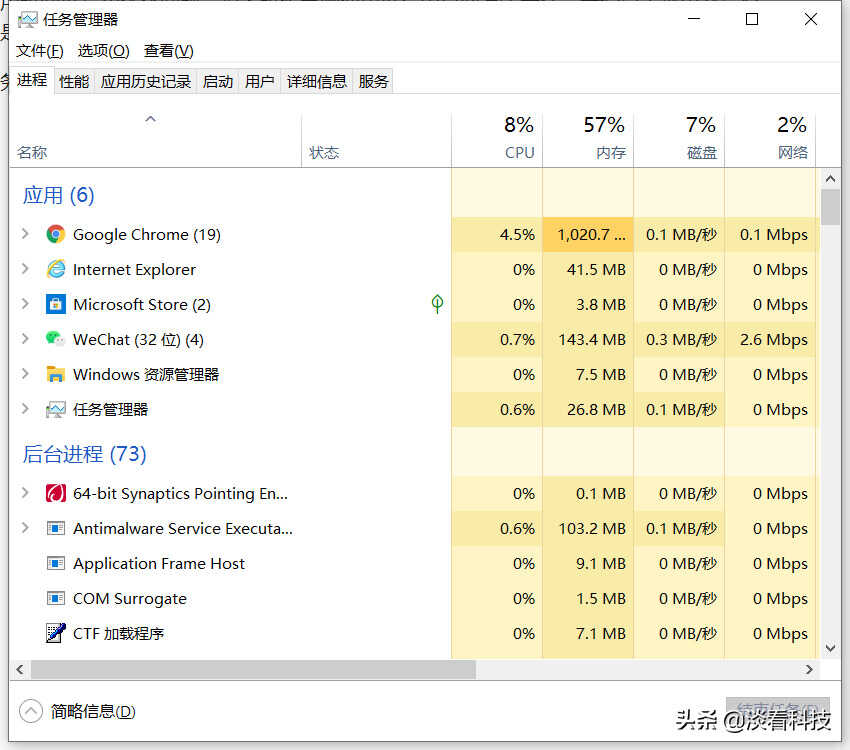Expand the WeChat process tree
Viewport: 850px width, 750px height.
click(x=25, y=340)
